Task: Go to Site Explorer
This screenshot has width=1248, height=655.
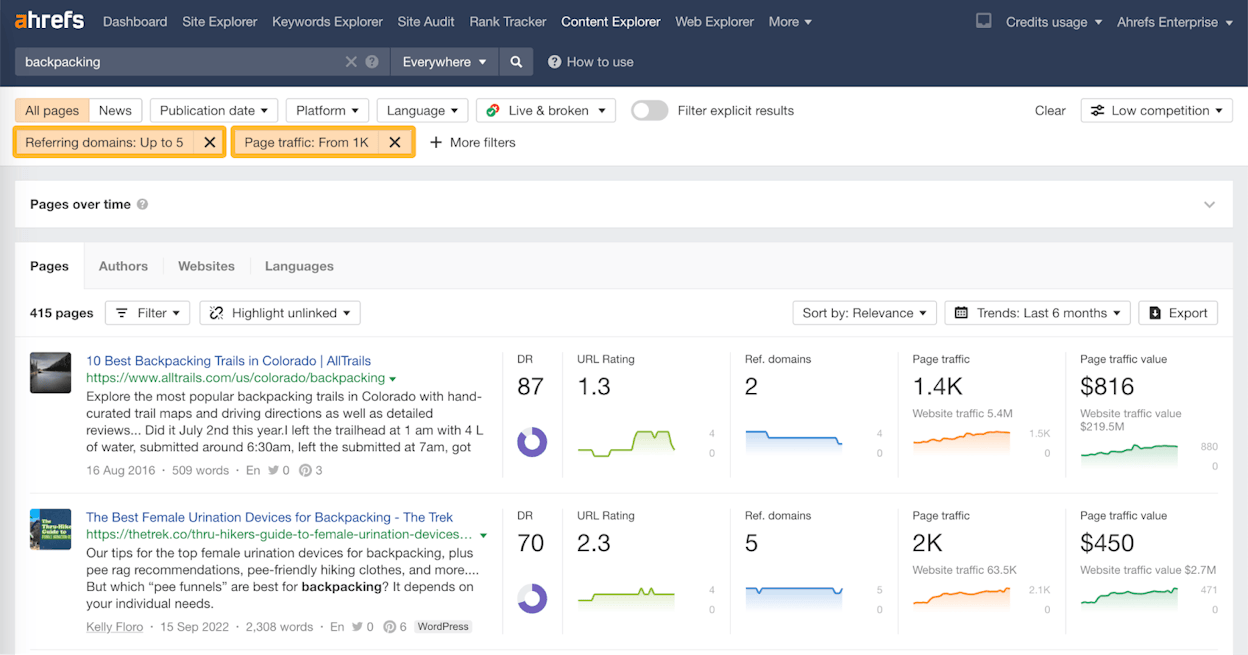Action: 220,22
